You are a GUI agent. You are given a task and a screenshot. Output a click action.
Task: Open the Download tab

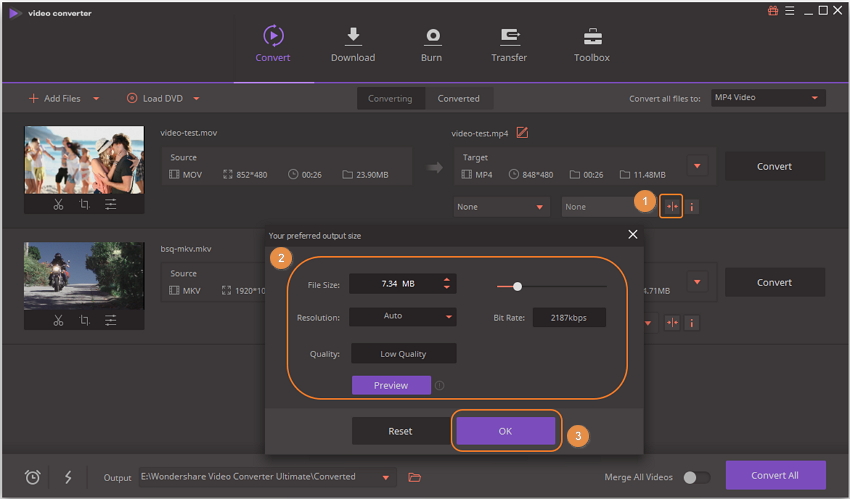353,44
